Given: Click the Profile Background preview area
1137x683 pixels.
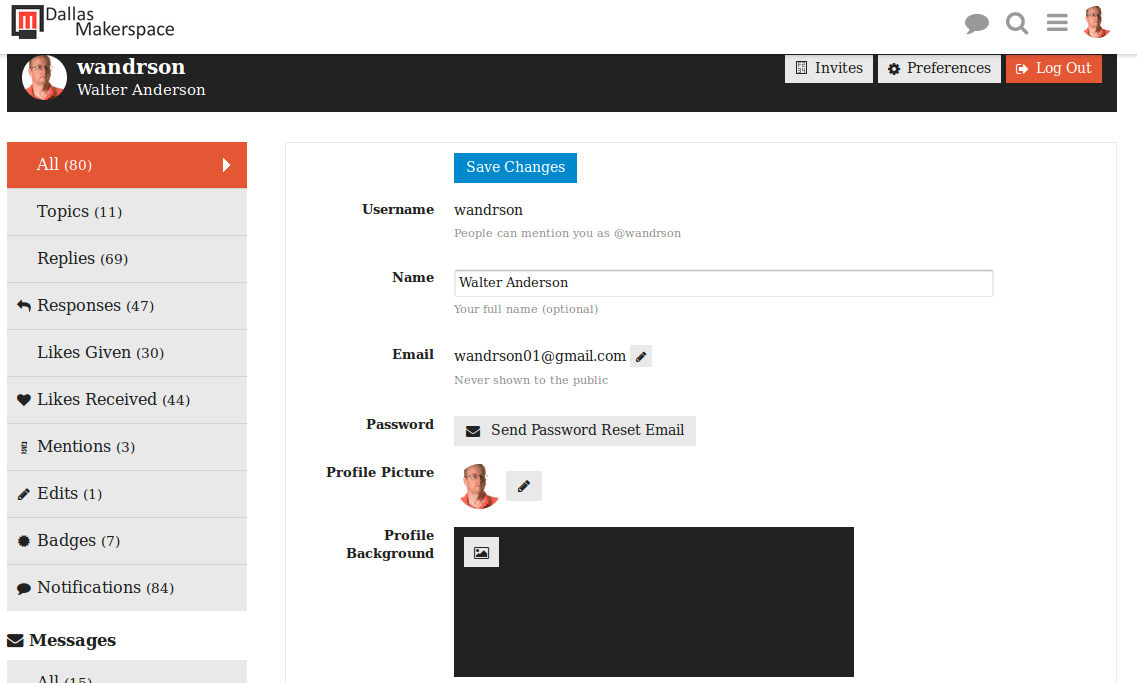Looking at the screenshot, I should (654, 602).
